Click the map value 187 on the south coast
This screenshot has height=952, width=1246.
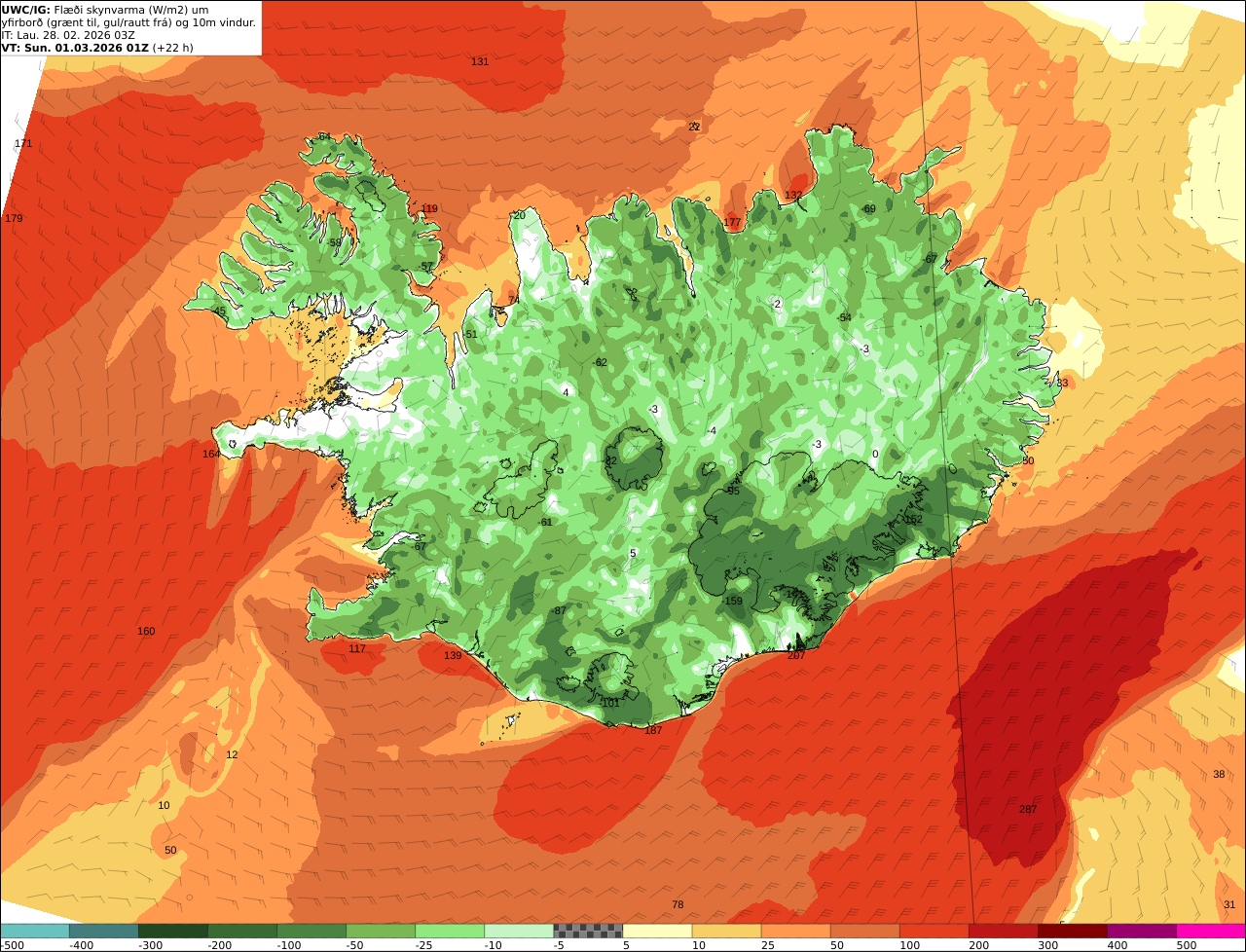pos(653,730)
